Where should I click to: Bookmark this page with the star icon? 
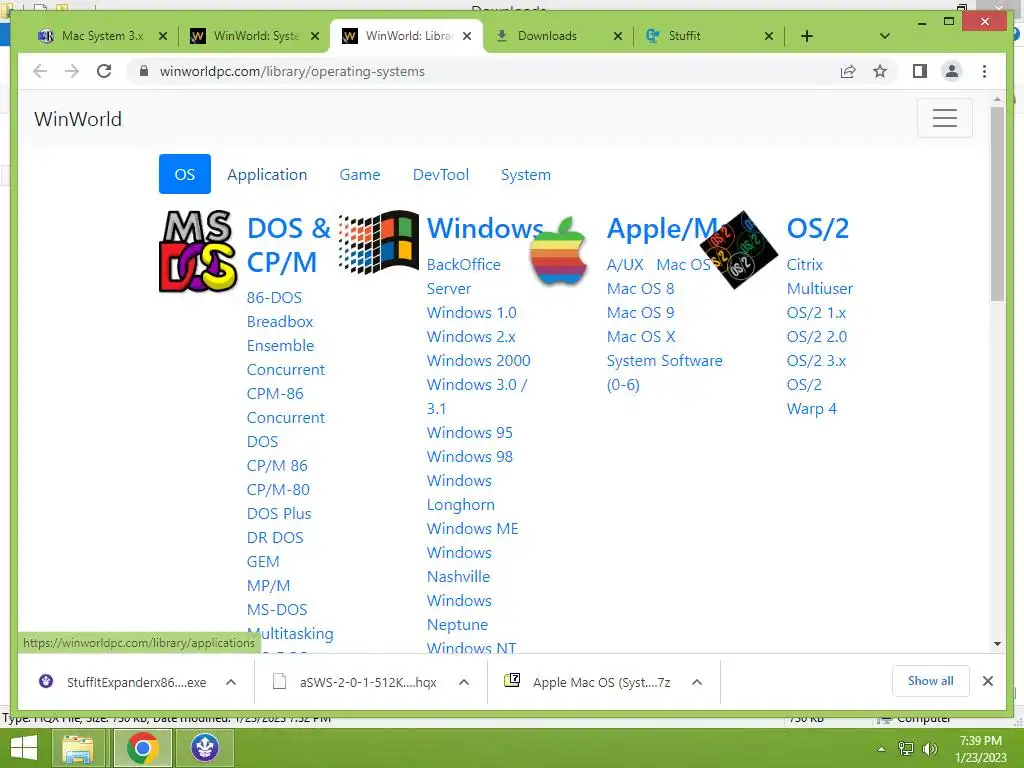(x=880, y=71)
